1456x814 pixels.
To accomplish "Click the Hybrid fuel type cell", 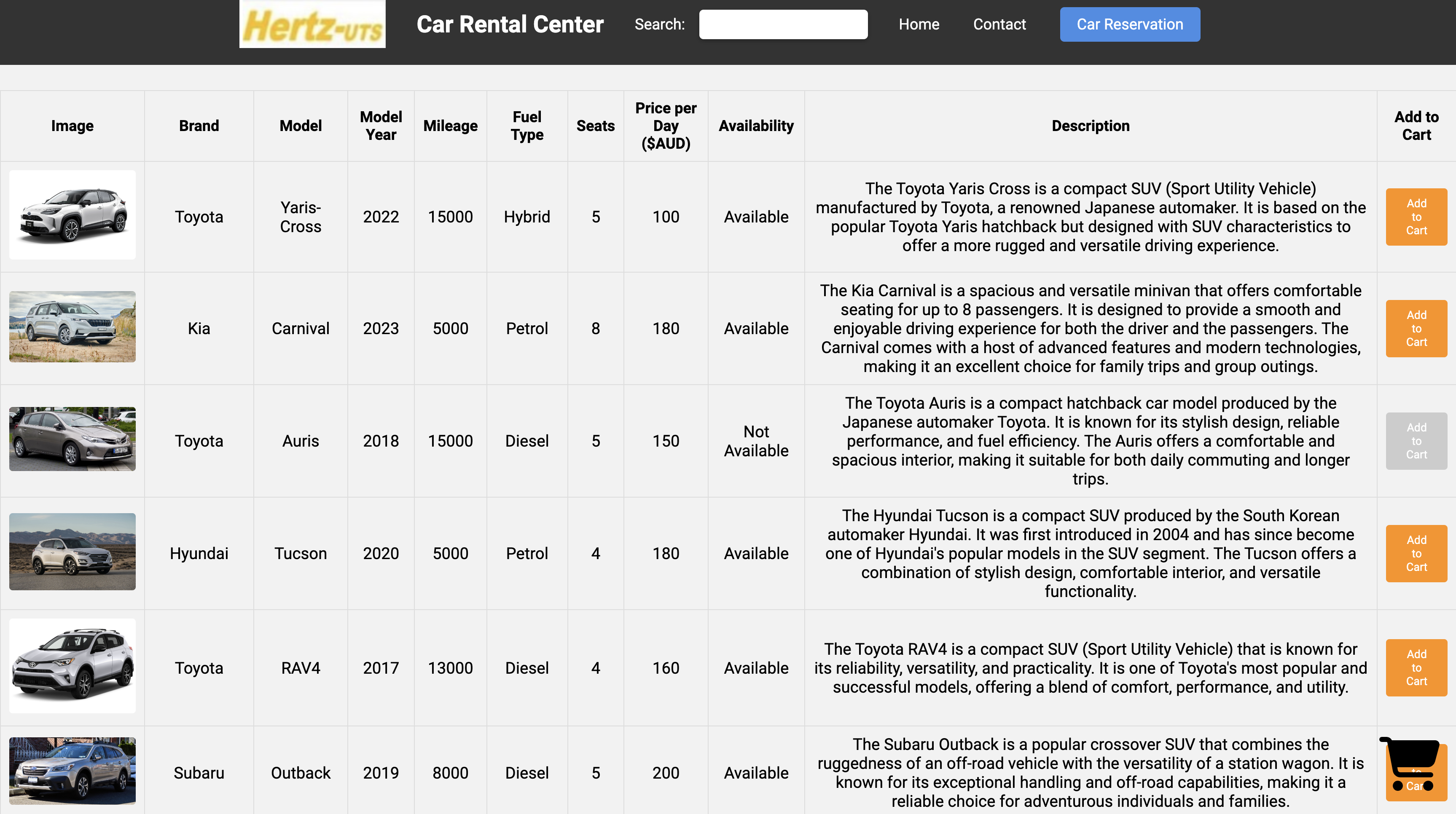I will 527,217.
